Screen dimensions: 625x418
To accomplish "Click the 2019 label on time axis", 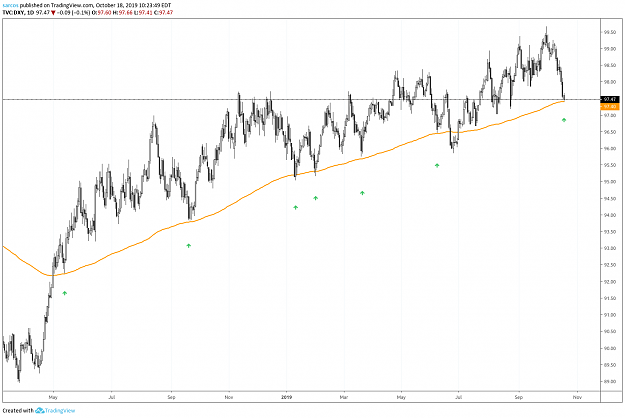I will click(x=287, y=397).
